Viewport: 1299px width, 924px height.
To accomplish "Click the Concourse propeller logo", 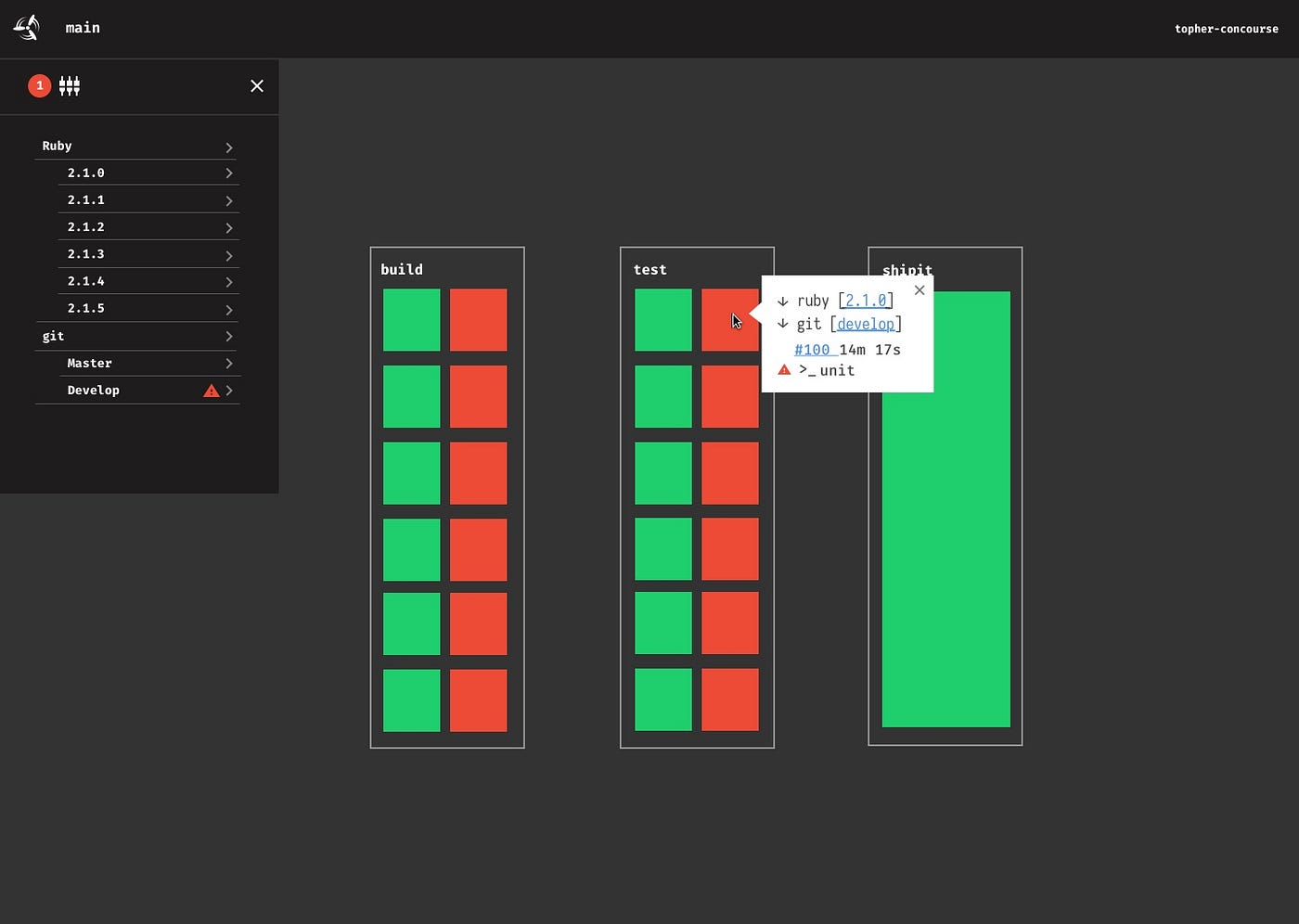I will point(27,28).
